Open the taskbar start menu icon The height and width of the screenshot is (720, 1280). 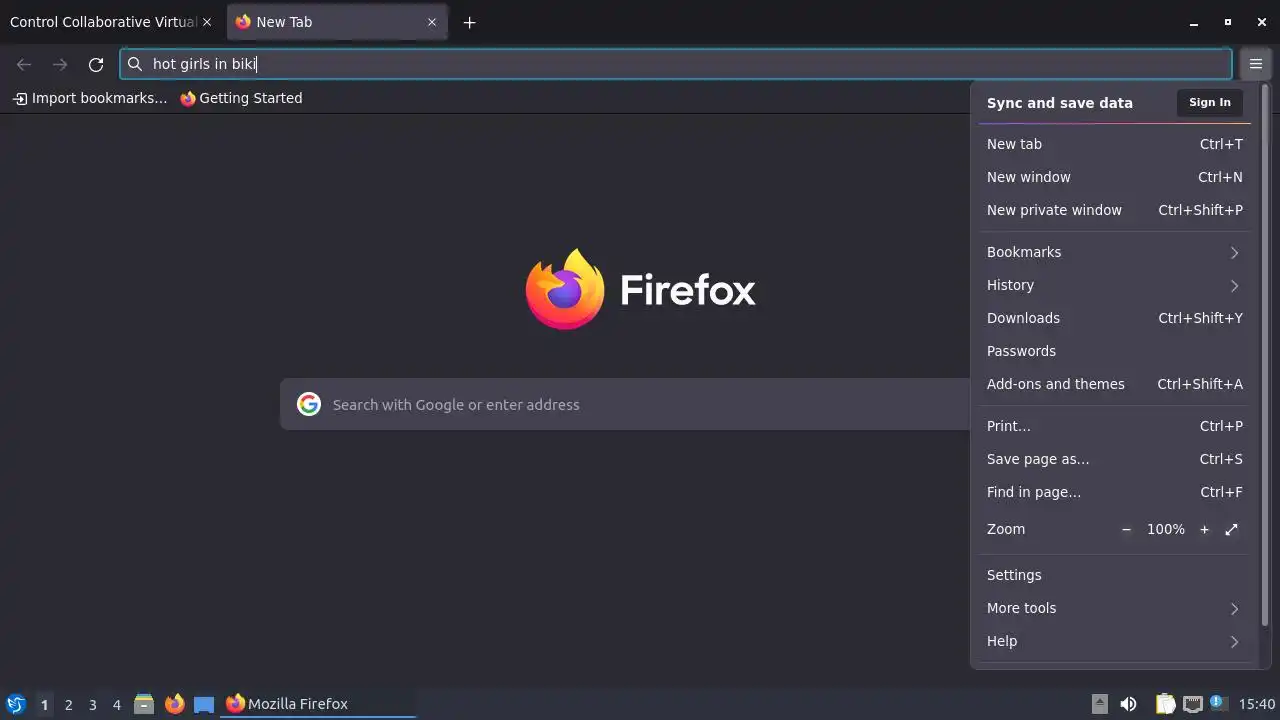click(16, 704)
